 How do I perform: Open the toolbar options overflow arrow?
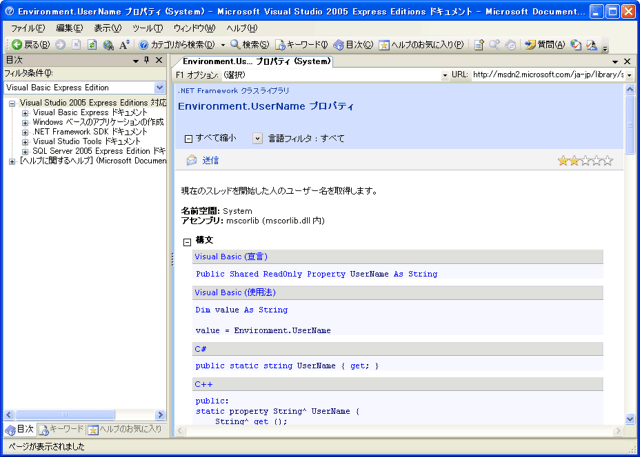[x=605, y=47]
